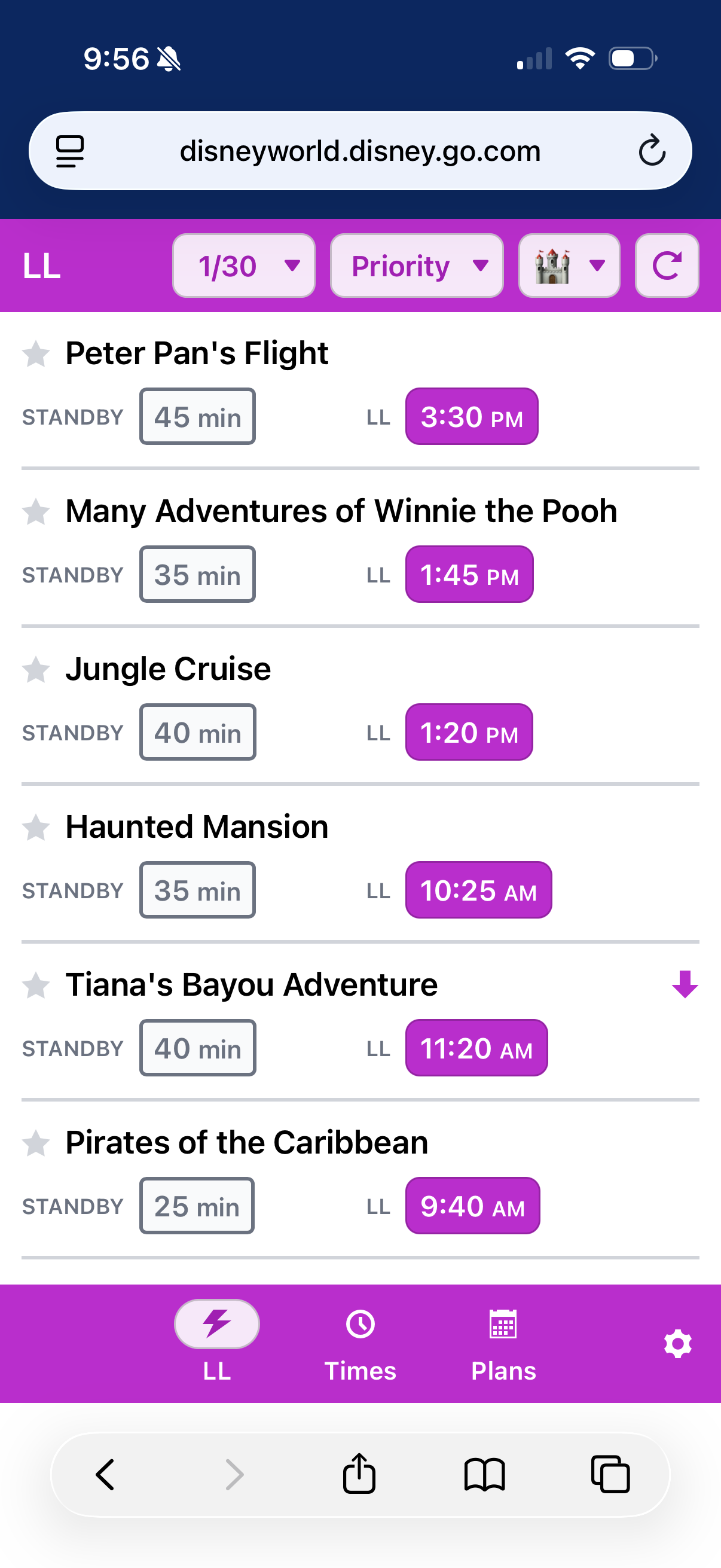
Task: Open the Safari tabs overview icon
Action: click(x=610, y=1474)
